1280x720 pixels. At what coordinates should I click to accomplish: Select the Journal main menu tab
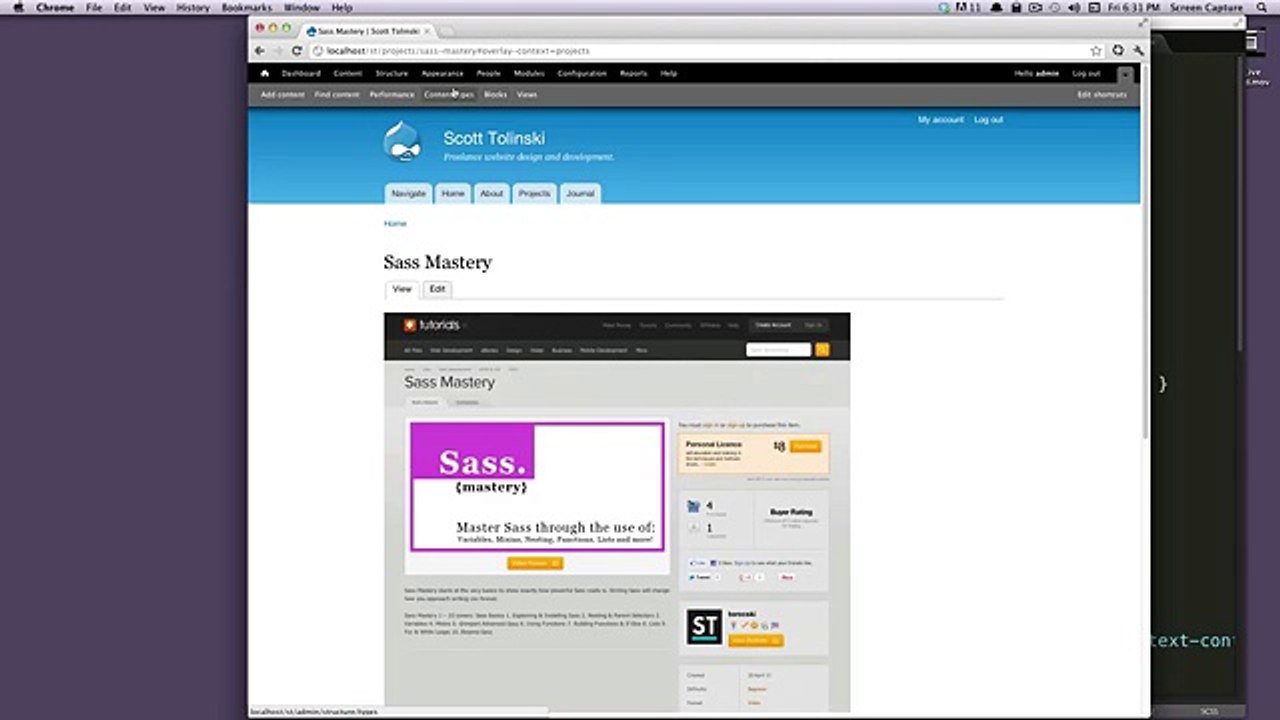580,193
